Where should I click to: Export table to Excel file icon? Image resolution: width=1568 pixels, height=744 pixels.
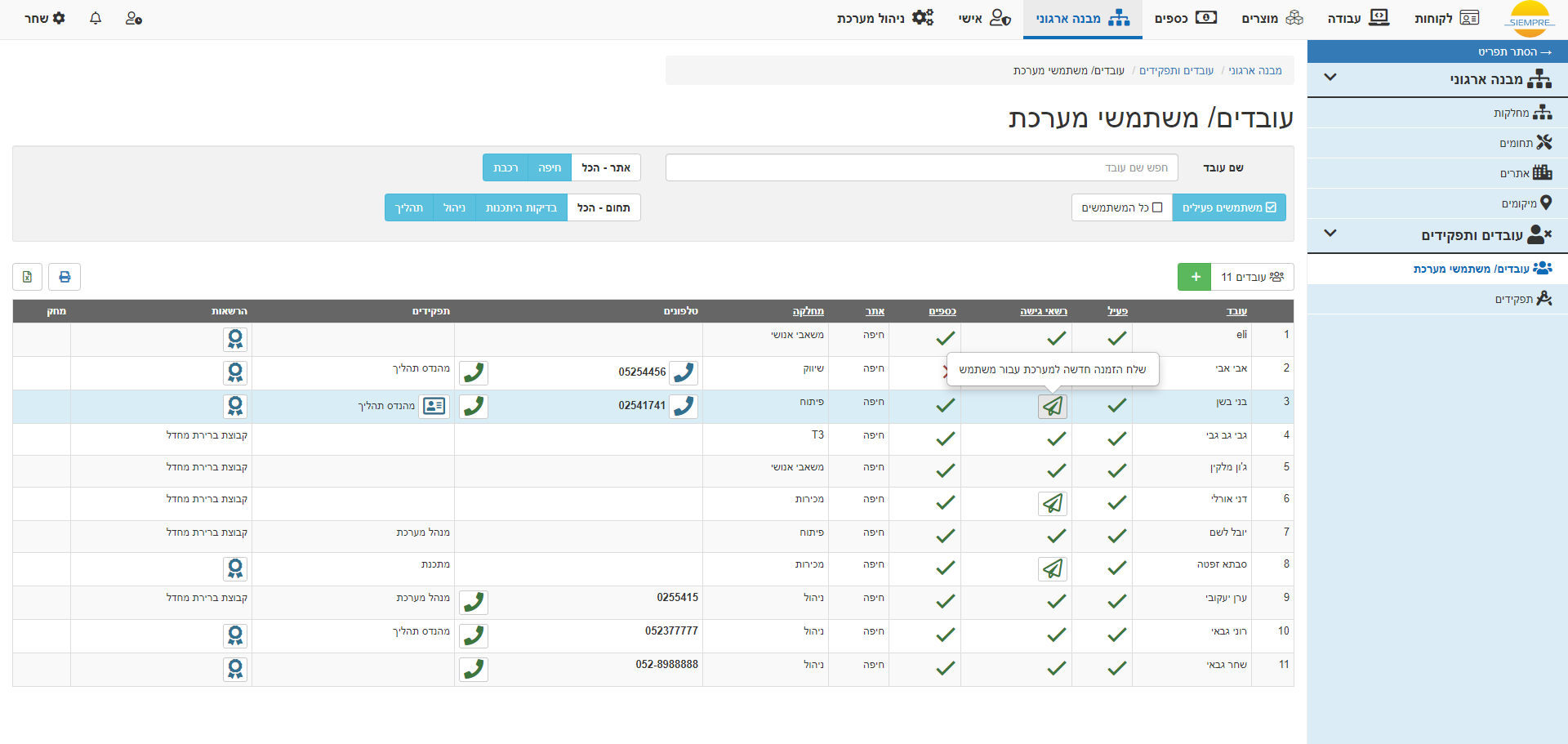[x=27, y=277]
